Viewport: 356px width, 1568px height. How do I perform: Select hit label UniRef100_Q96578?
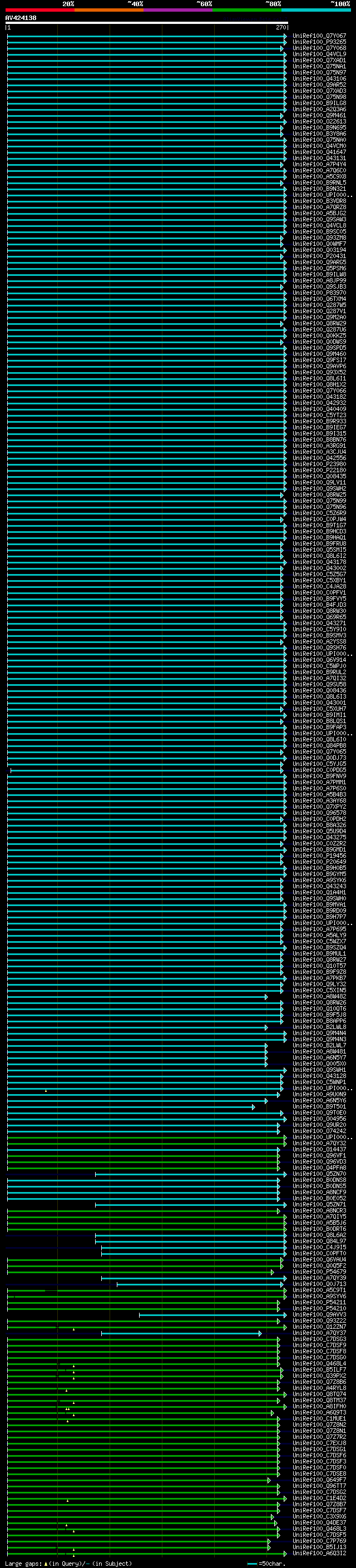coord(319,813)
